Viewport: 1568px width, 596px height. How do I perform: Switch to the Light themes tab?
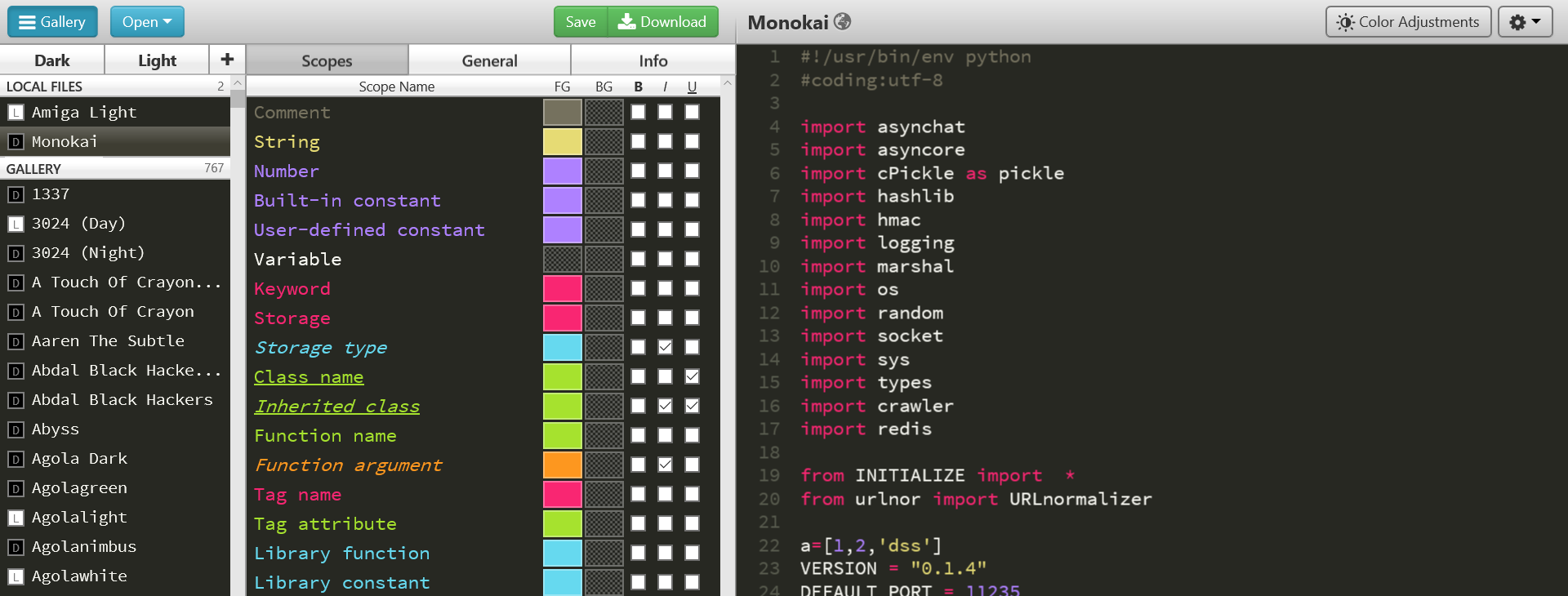point(157,60)
